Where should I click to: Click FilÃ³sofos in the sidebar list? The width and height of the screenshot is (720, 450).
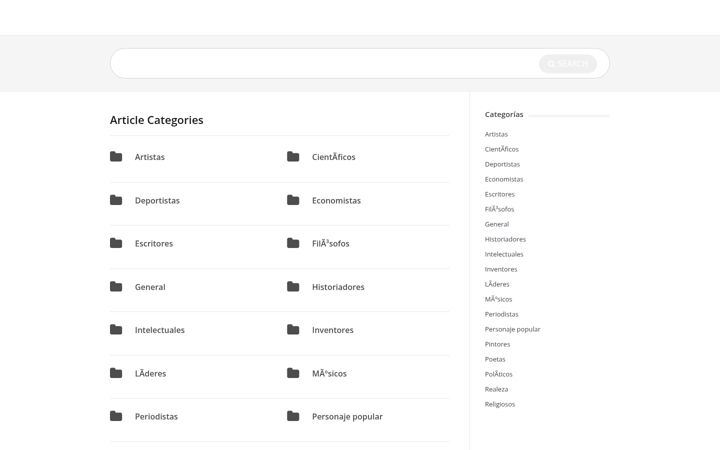[500, 209]
